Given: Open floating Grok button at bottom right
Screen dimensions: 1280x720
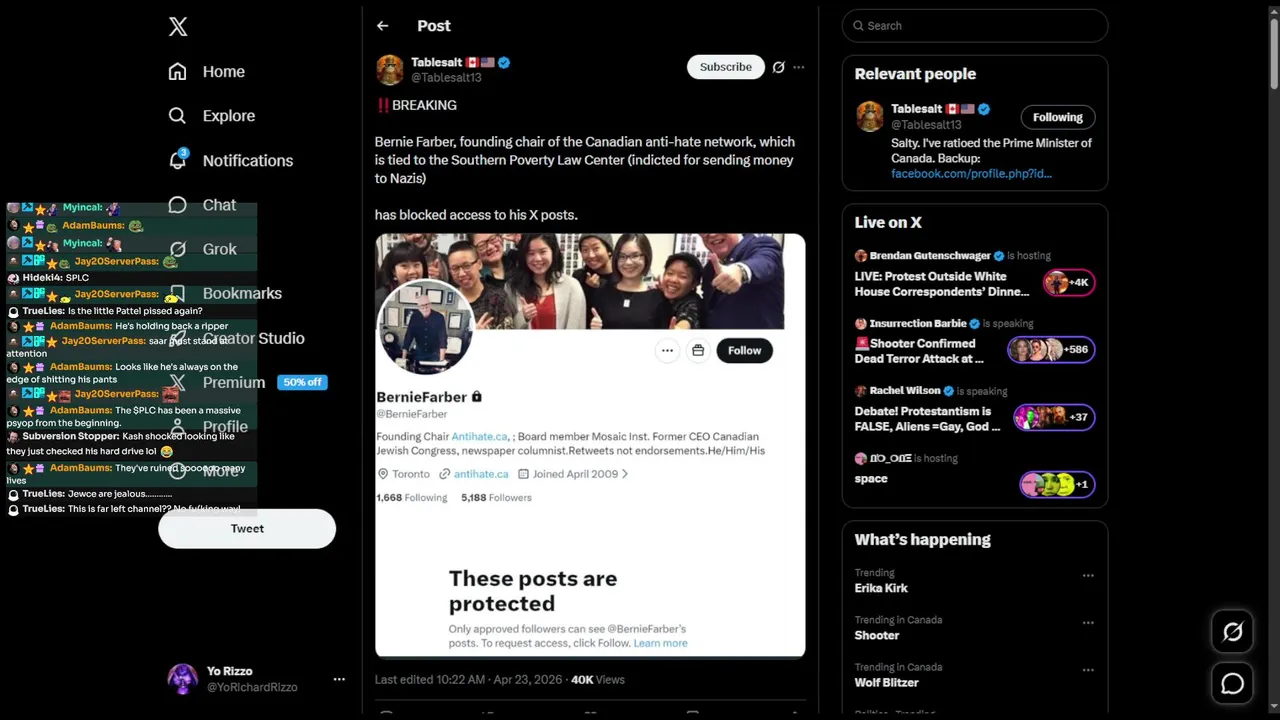Looking at the screenshot, I should tap(1232, 632).
